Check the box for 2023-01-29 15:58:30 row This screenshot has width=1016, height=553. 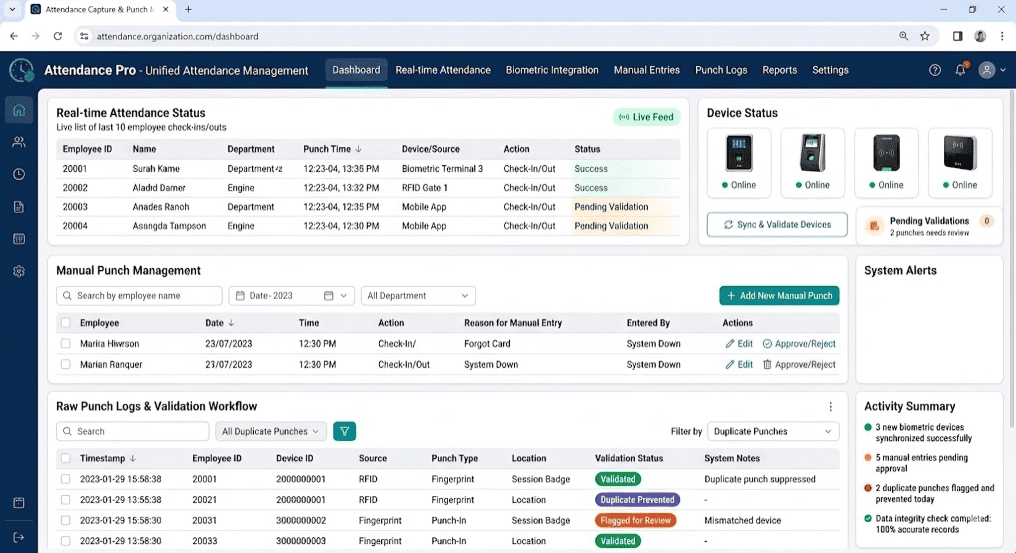tap(65, 521)
